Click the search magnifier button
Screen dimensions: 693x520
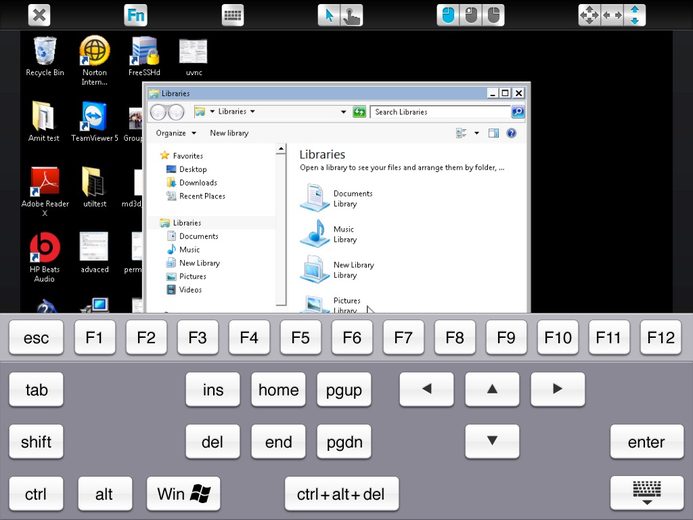point(518,112)
